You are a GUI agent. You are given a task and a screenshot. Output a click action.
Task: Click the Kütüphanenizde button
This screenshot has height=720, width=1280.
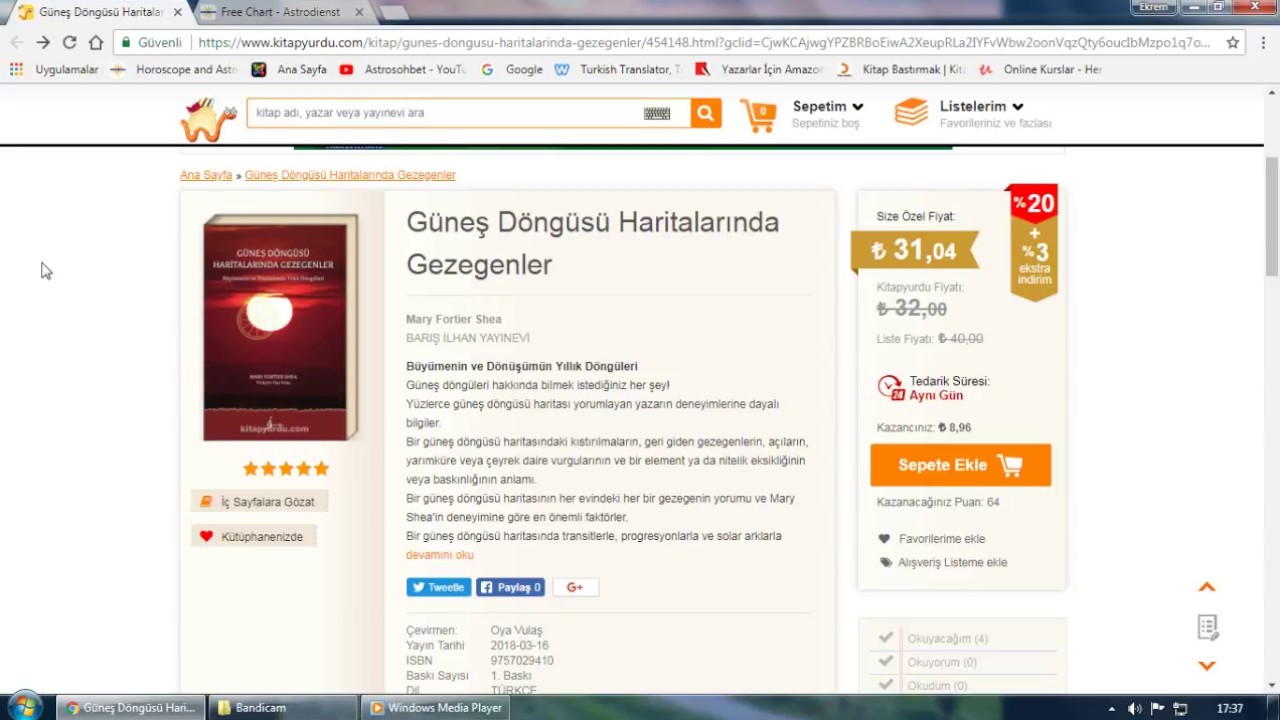254,537
